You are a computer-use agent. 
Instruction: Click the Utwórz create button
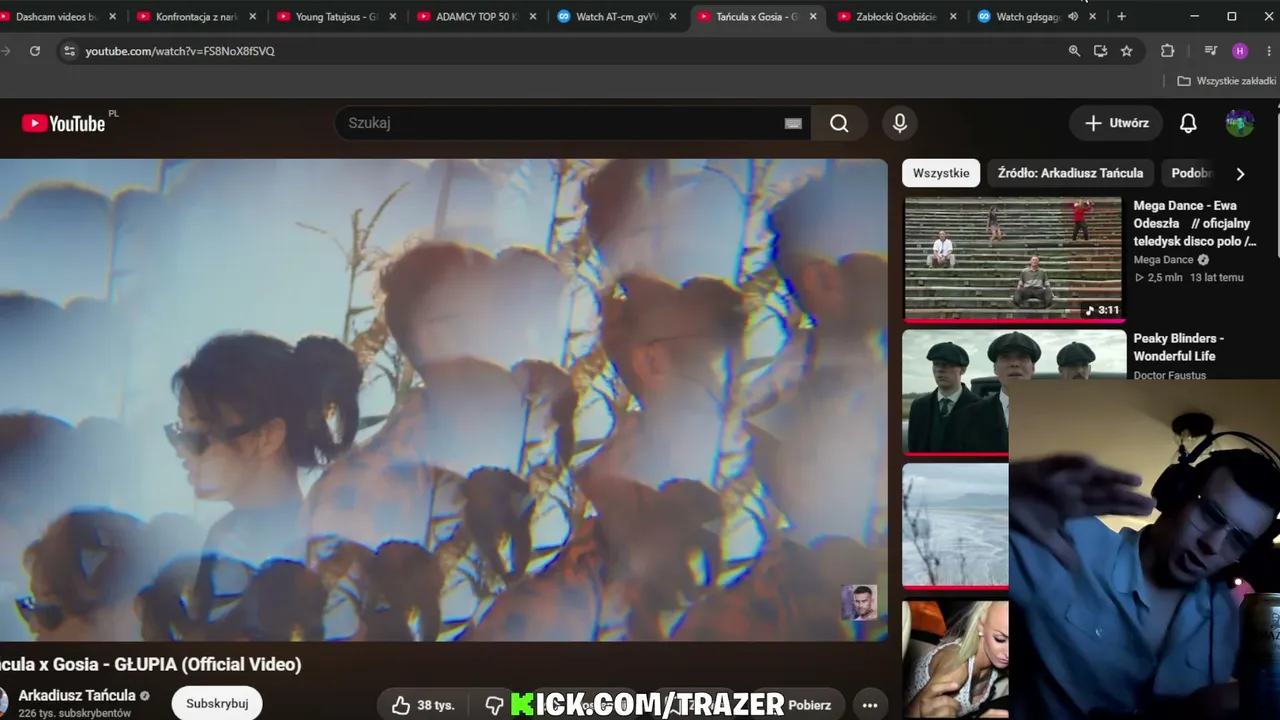[x=1117, y=123]
